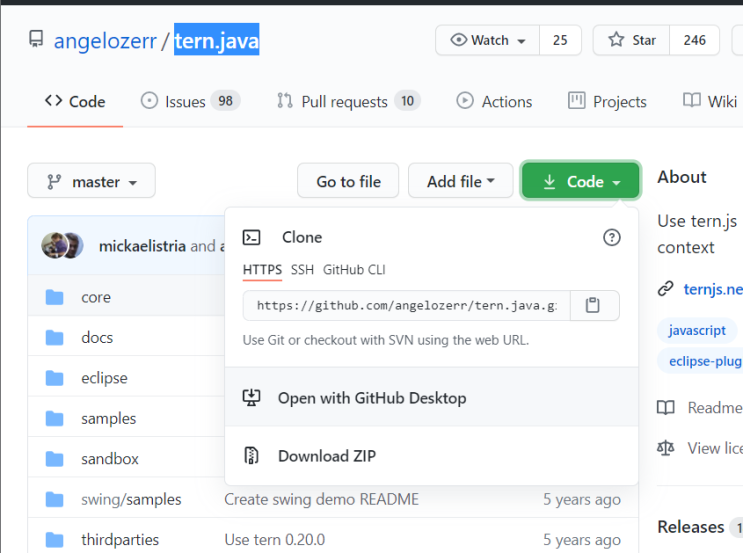This screenshot has width=743, height=553.
Task: Open the docs folder
Action: (x=97, y=338)
